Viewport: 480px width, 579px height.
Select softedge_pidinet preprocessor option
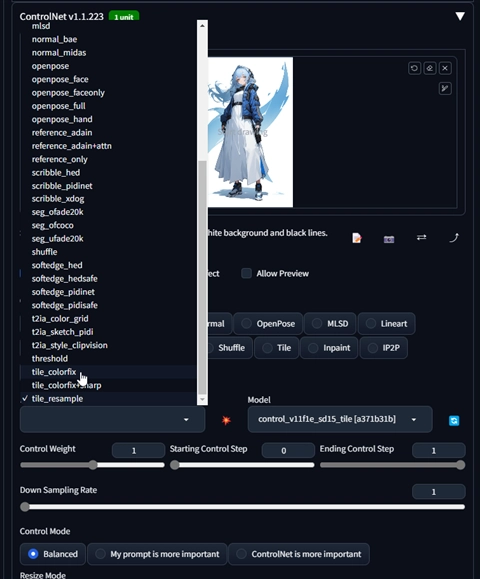pos(109,292)
